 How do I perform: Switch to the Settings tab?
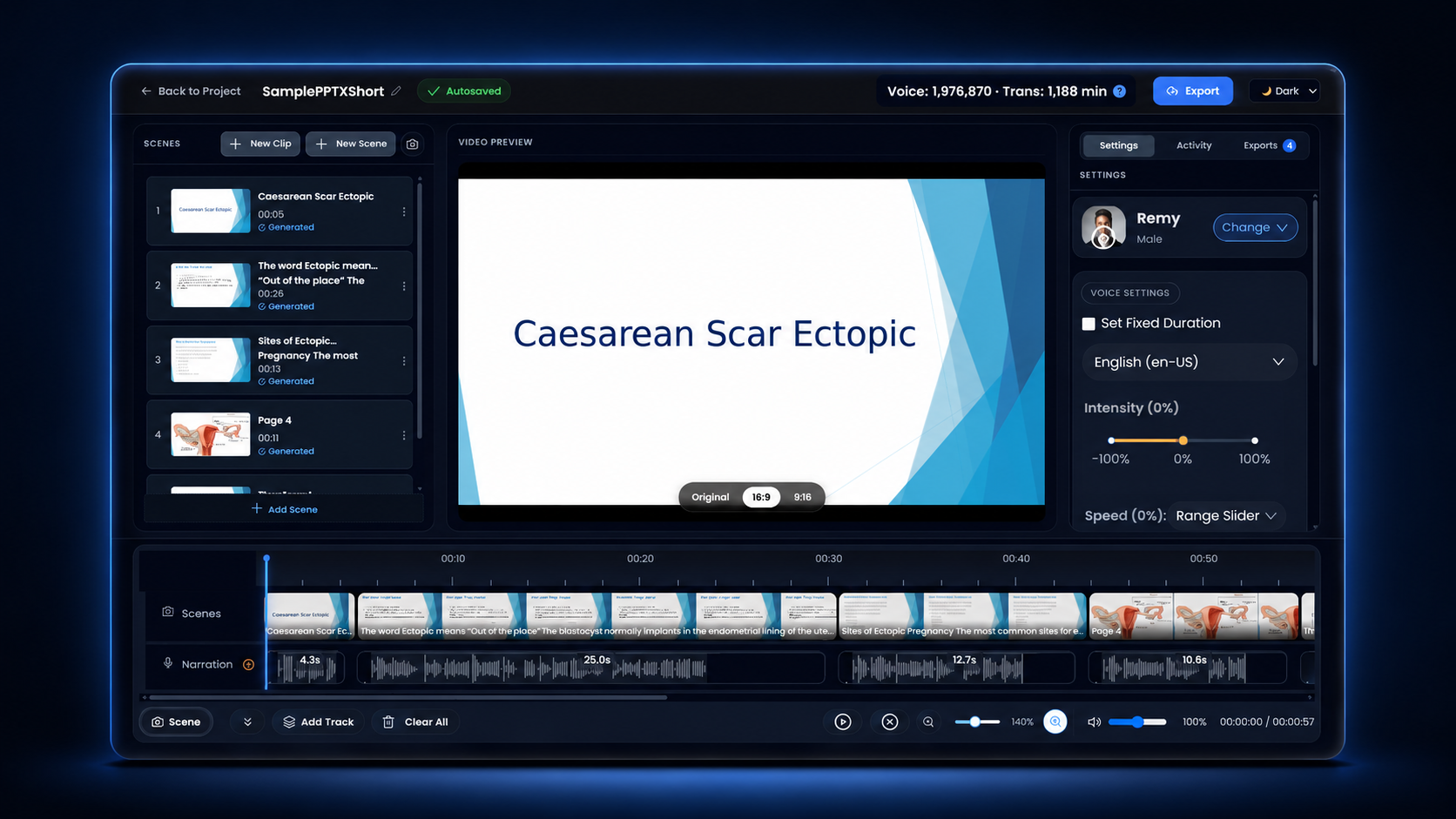point(1118,145)
